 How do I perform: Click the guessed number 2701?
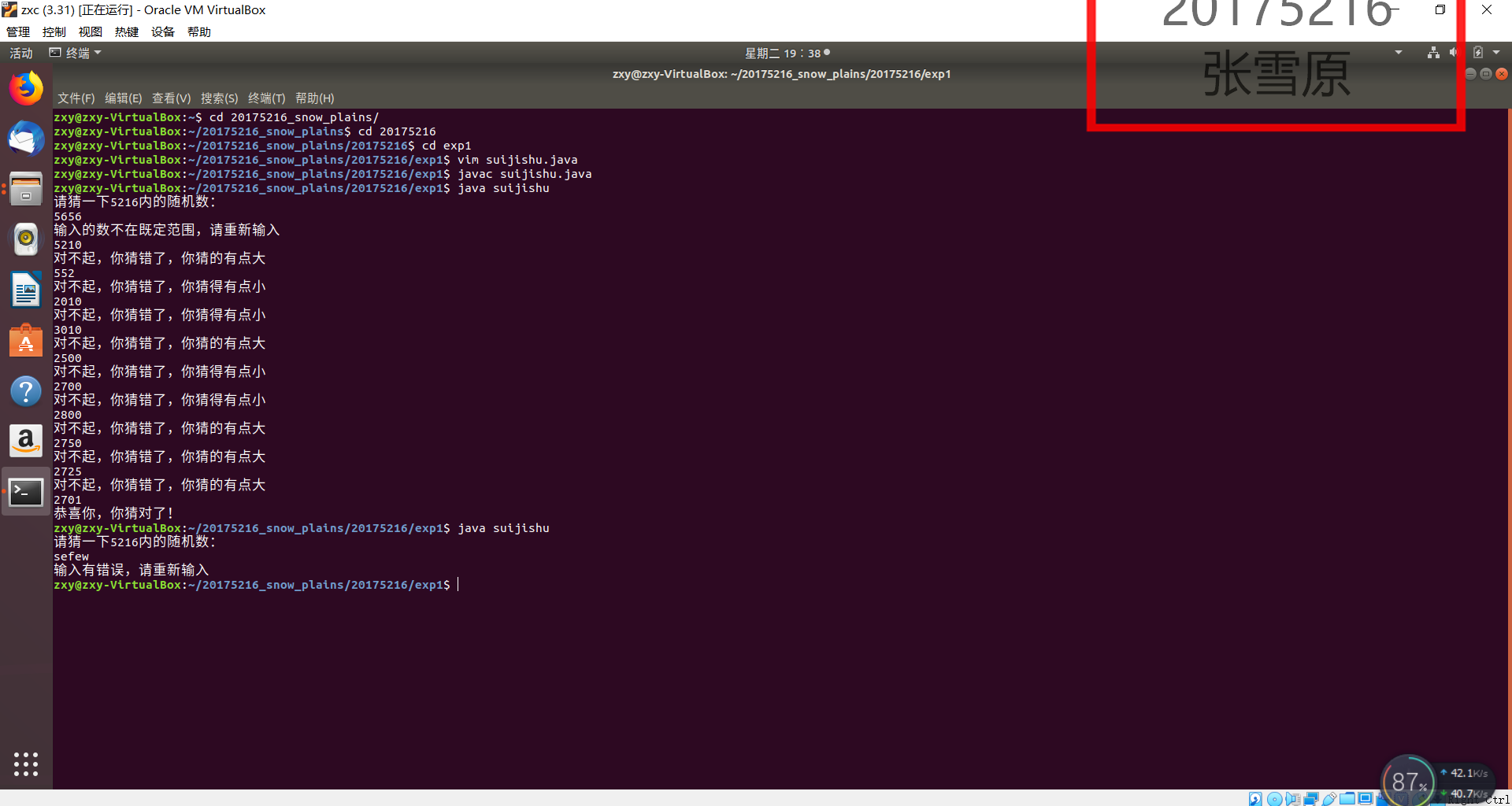pyautogui.click(x=68, y=500)
